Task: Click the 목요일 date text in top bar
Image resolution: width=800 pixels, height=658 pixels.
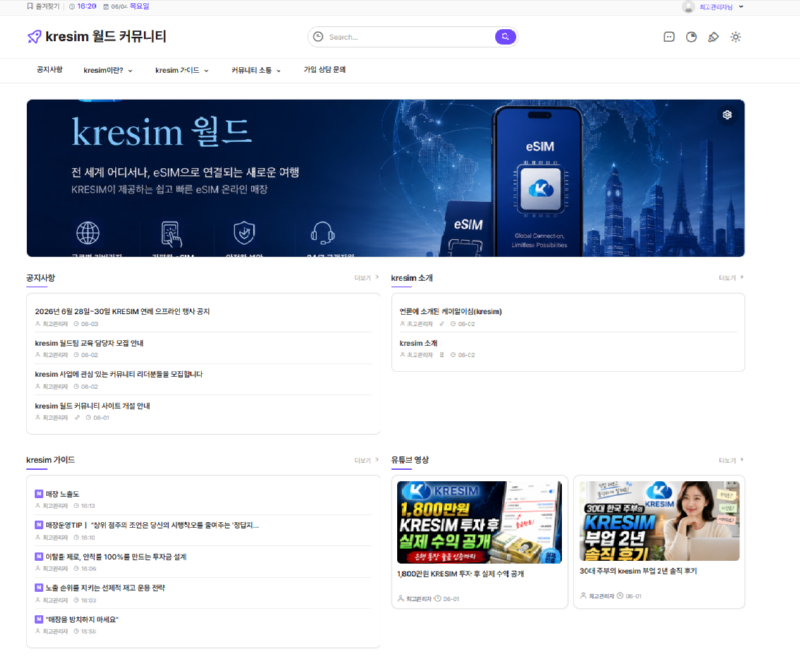Action: coord(139,7)
